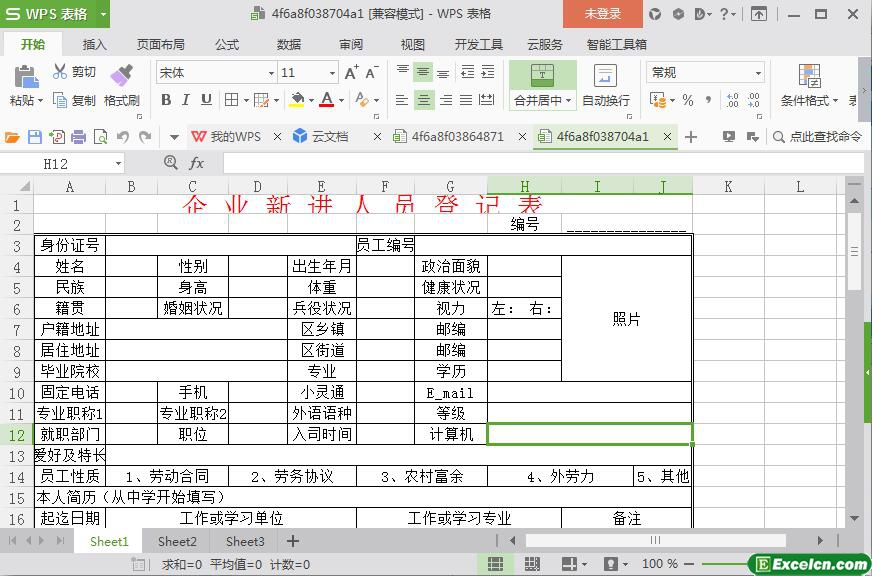Click the font color red A swatch

point(326,100)
